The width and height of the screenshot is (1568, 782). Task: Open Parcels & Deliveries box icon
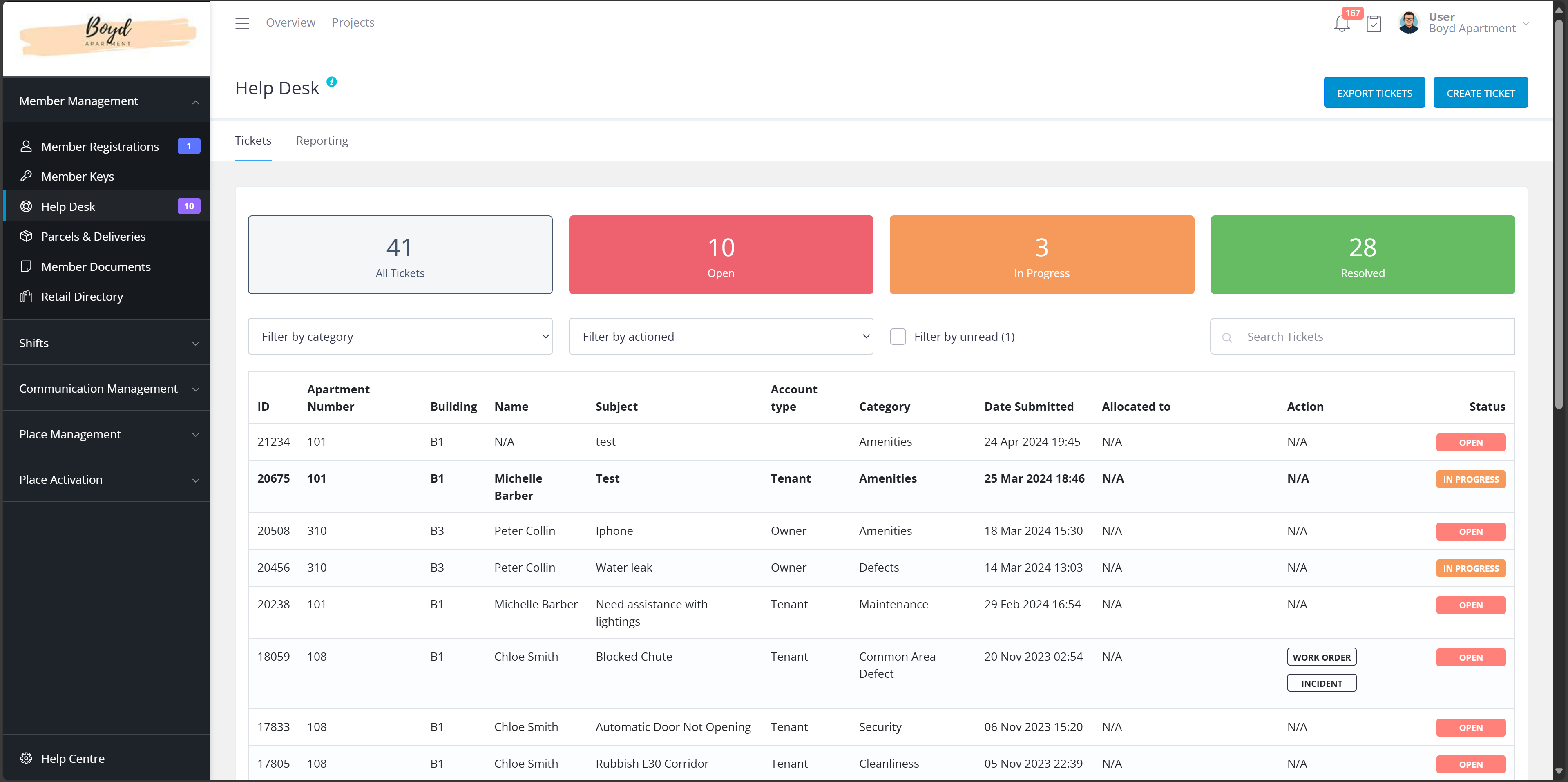click(x=26, y=236)
